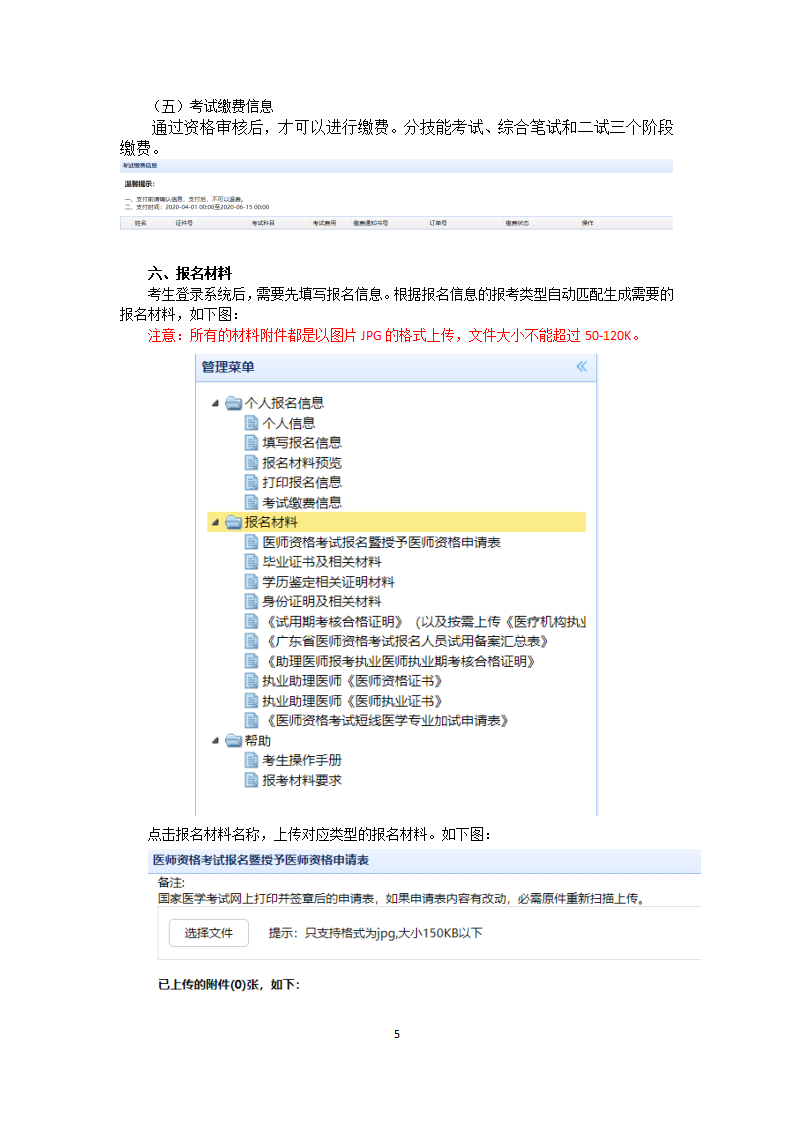
Task: Select 学历鉴定相关证明材料 item
Action: [328, 582]
